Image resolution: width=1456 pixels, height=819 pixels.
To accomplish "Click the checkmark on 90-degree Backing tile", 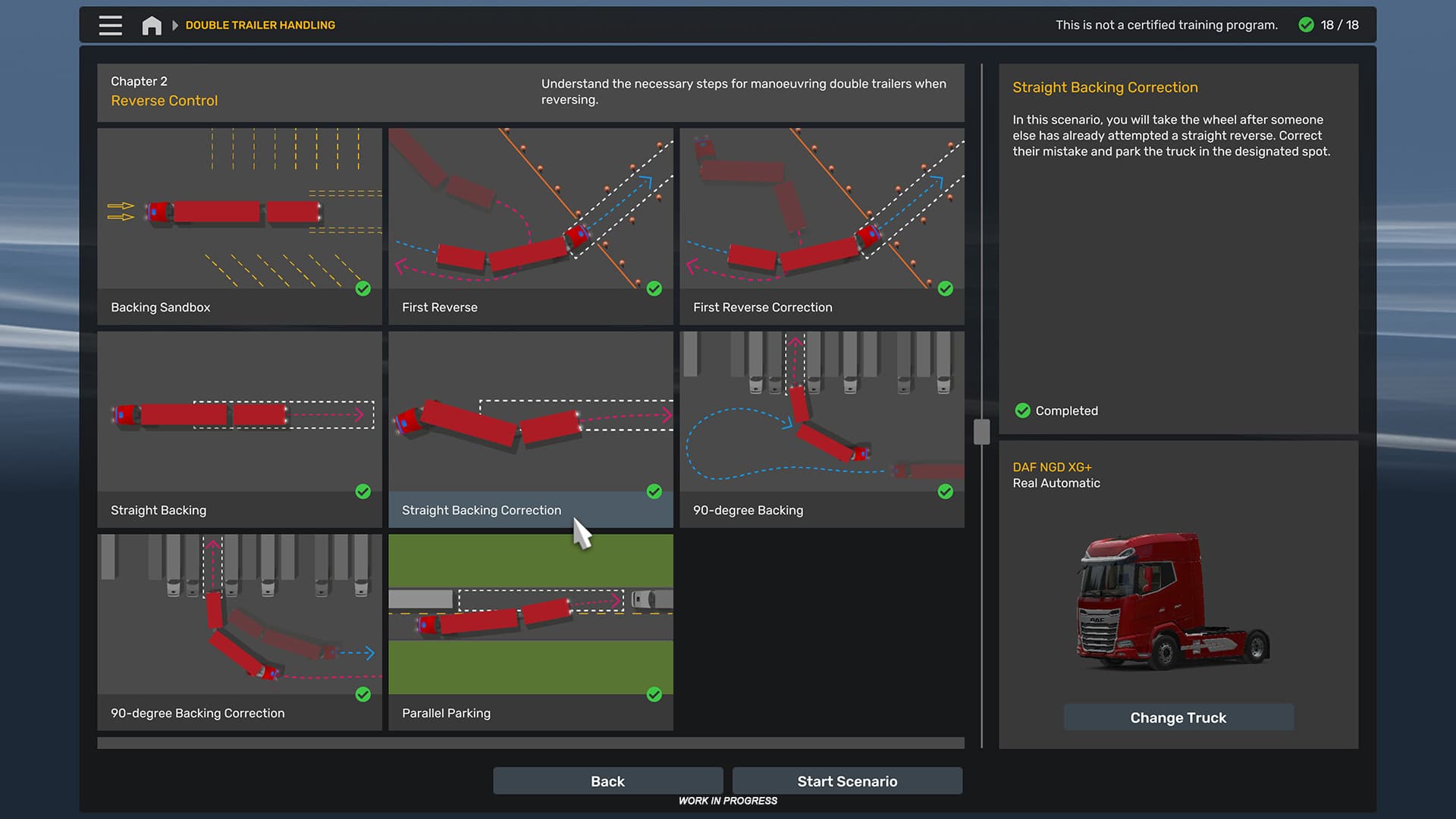I will 946,491.
